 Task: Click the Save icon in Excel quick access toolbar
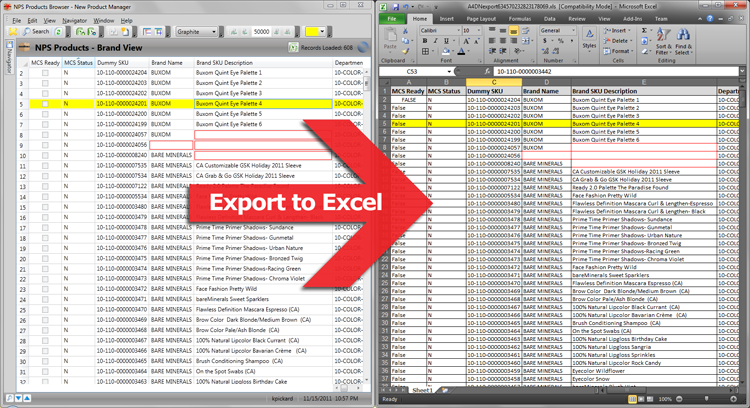pyautogui.click(x=396, y=7)
